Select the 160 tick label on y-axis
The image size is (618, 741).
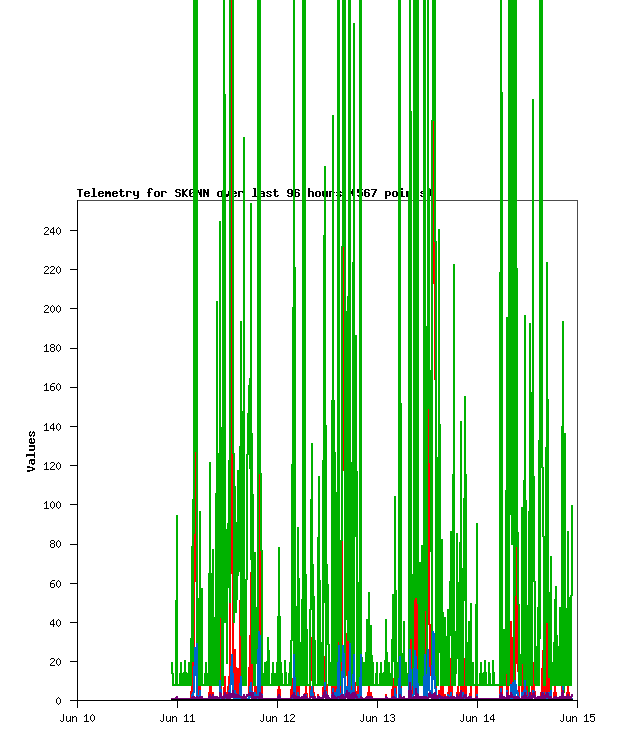click(52, 387)
